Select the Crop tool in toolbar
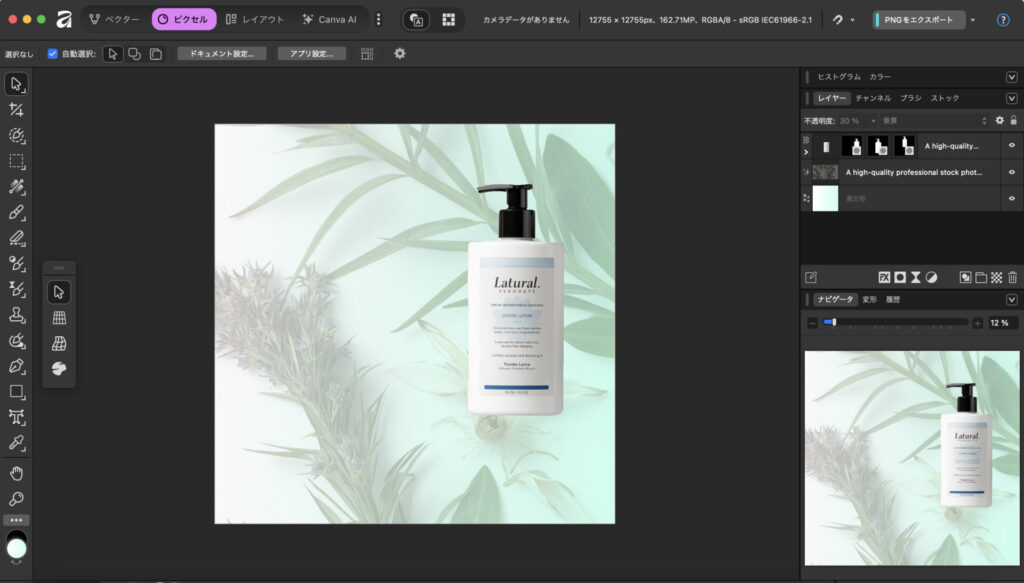 16,109
